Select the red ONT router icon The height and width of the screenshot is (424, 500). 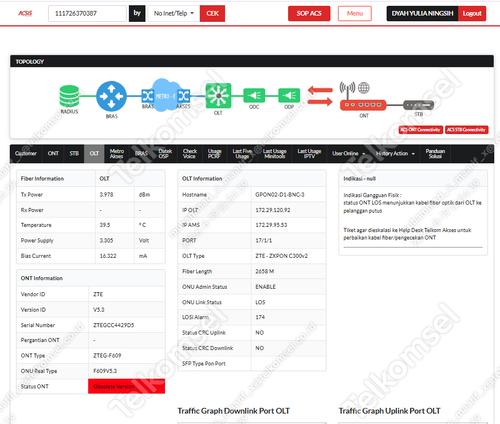click(x=363, y=105)
